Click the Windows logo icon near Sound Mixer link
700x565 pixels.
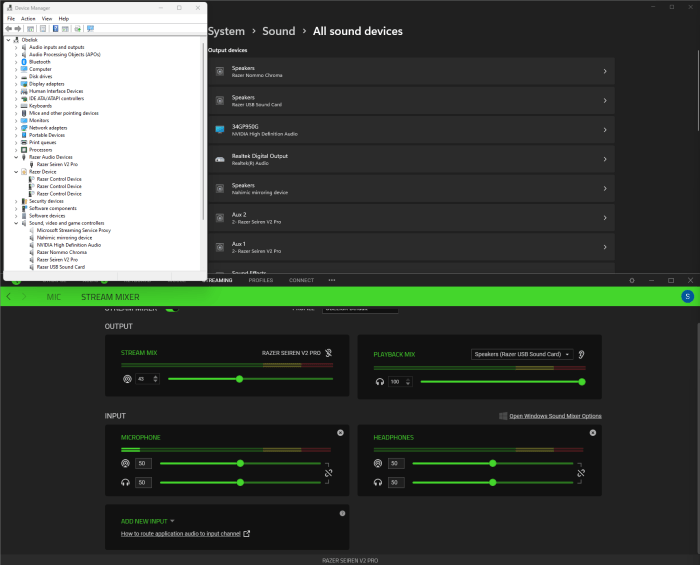(x=503, y=416)
